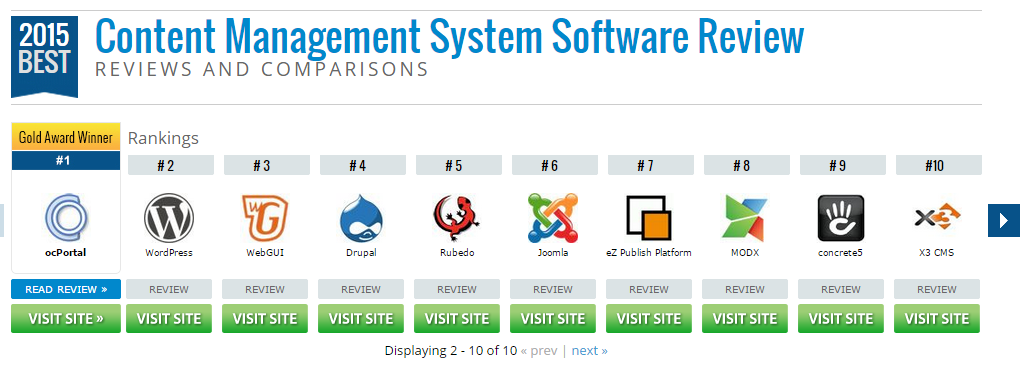This screenshot has width=1033, height=379.
Task: Click the Drupal name label
Action: (361, 252)
